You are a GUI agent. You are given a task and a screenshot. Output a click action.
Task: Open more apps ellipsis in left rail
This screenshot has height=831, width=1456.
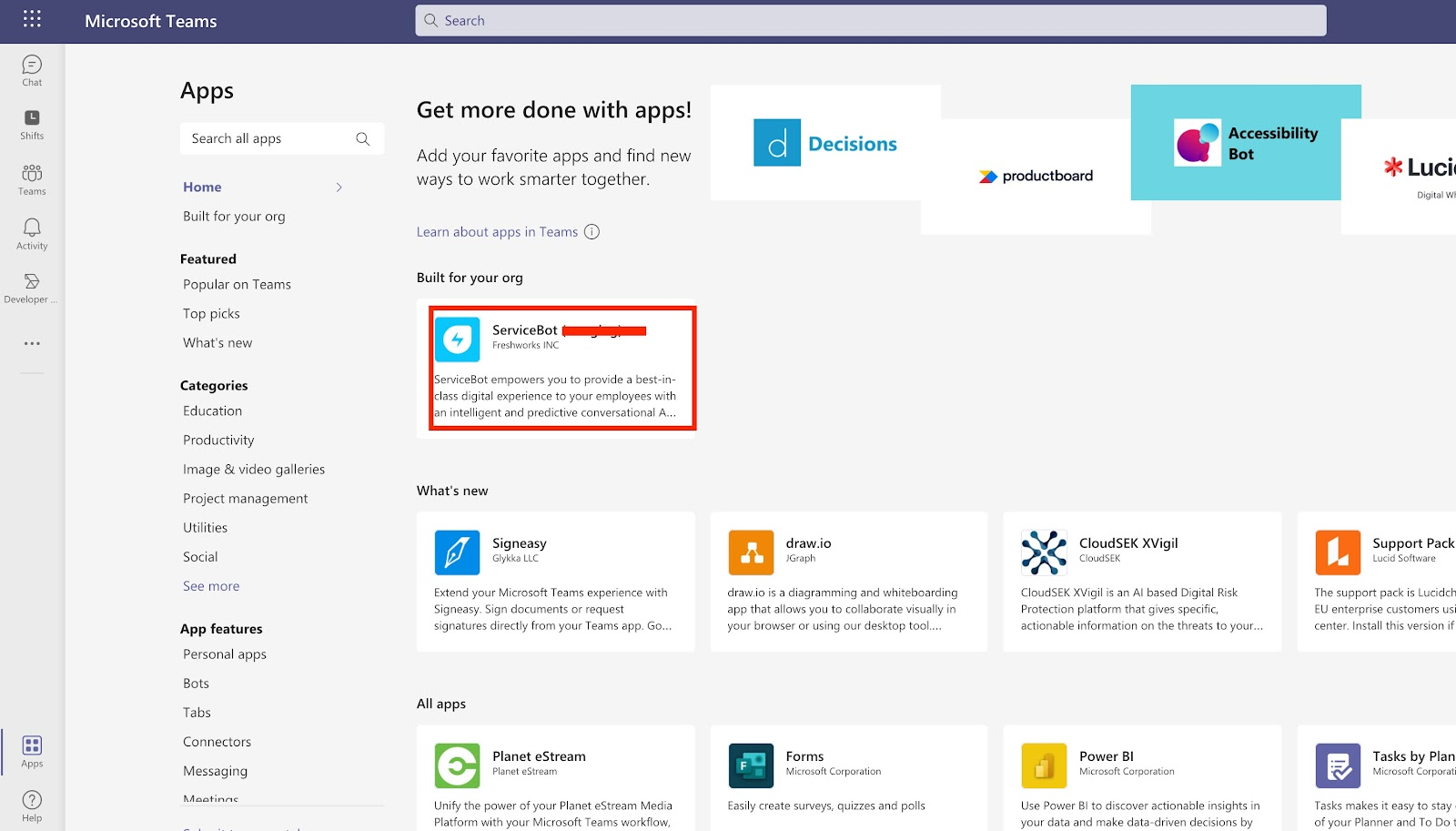click(32, 344)
